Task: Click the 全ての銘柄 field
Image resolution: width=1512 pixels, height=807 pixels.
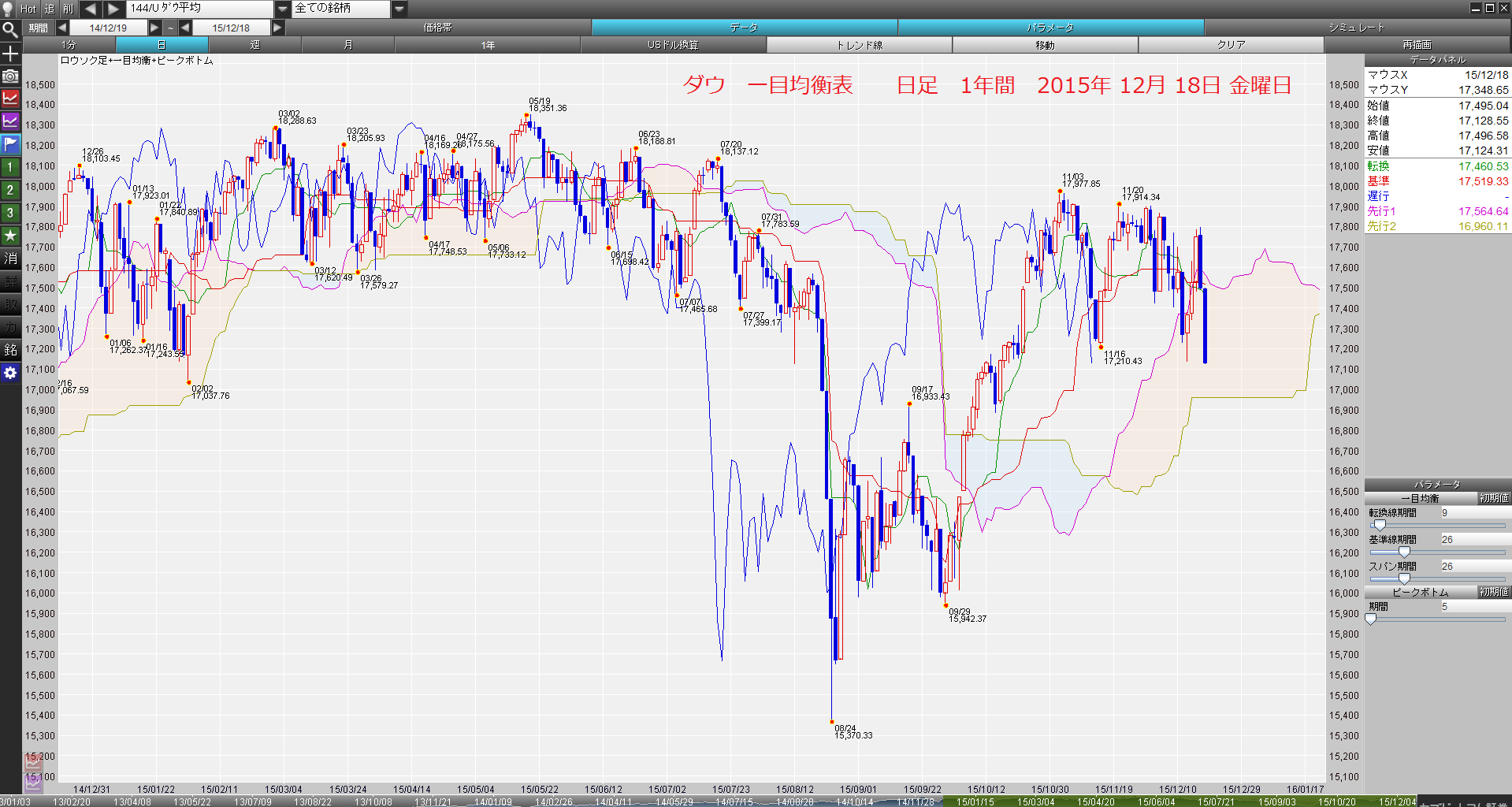Action: (341, 9)
